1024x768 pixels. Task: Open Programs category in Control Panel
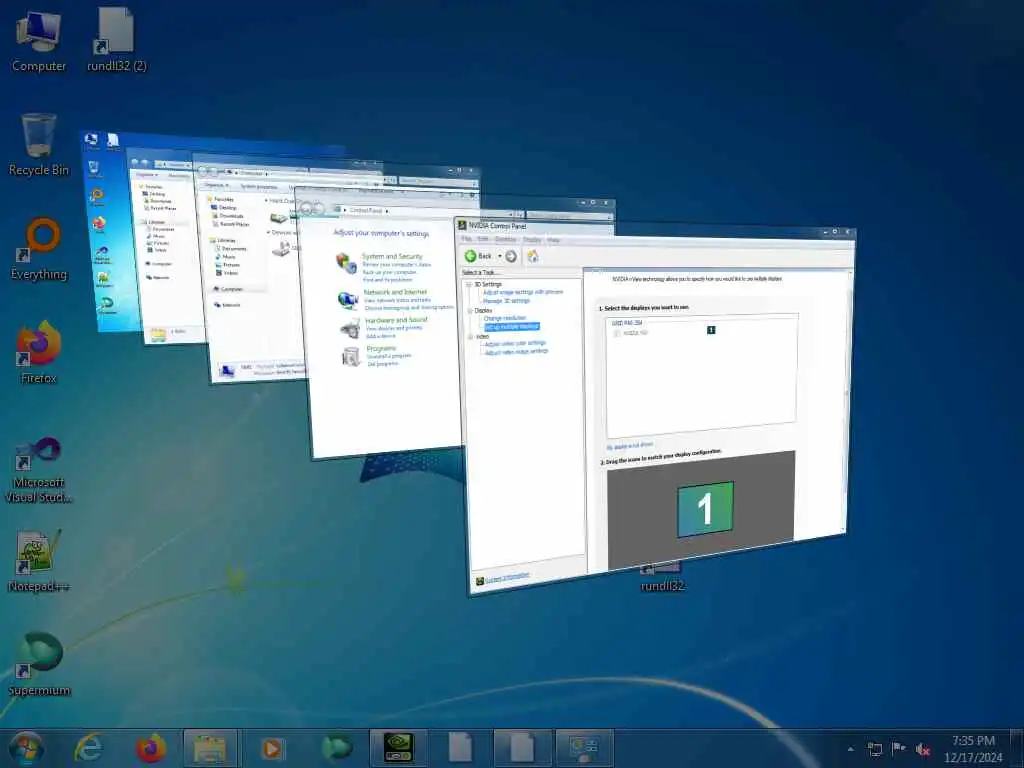381,349
